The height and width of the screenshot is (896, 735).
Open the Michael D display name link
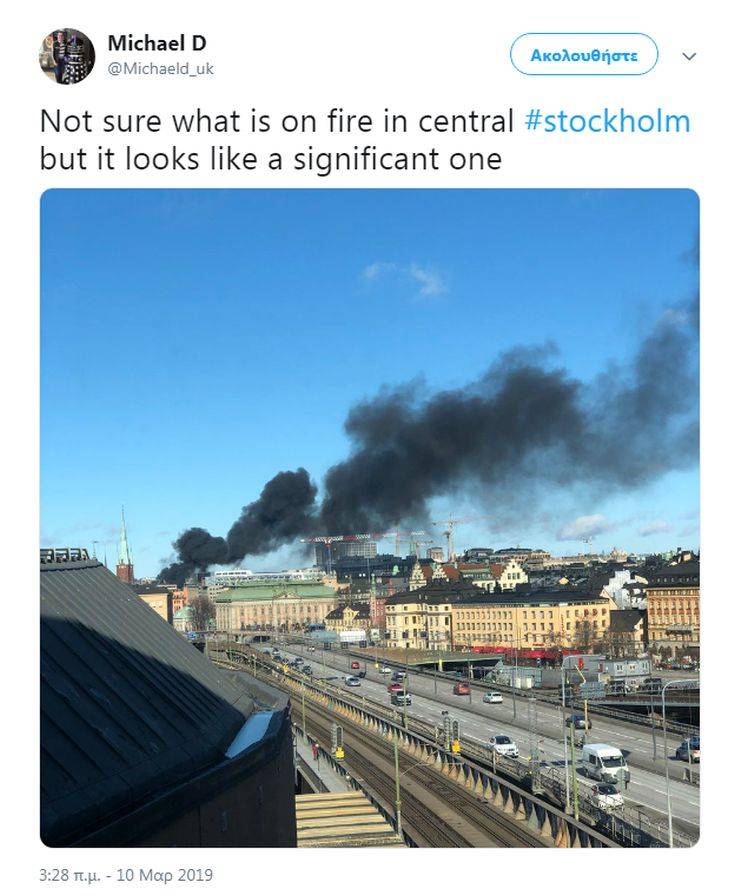click(155, 44)
